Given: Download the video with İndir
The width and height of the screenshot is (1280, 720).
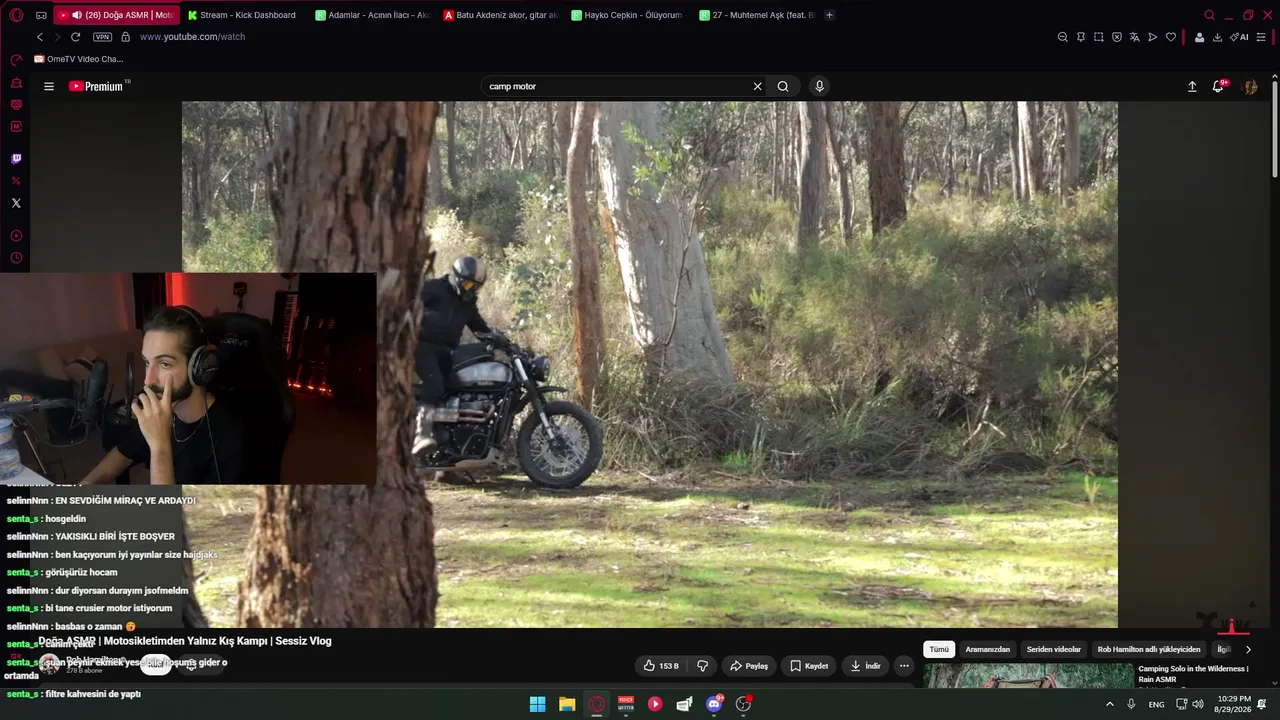Looking at the screenshot, I should (x=865, y=666).
